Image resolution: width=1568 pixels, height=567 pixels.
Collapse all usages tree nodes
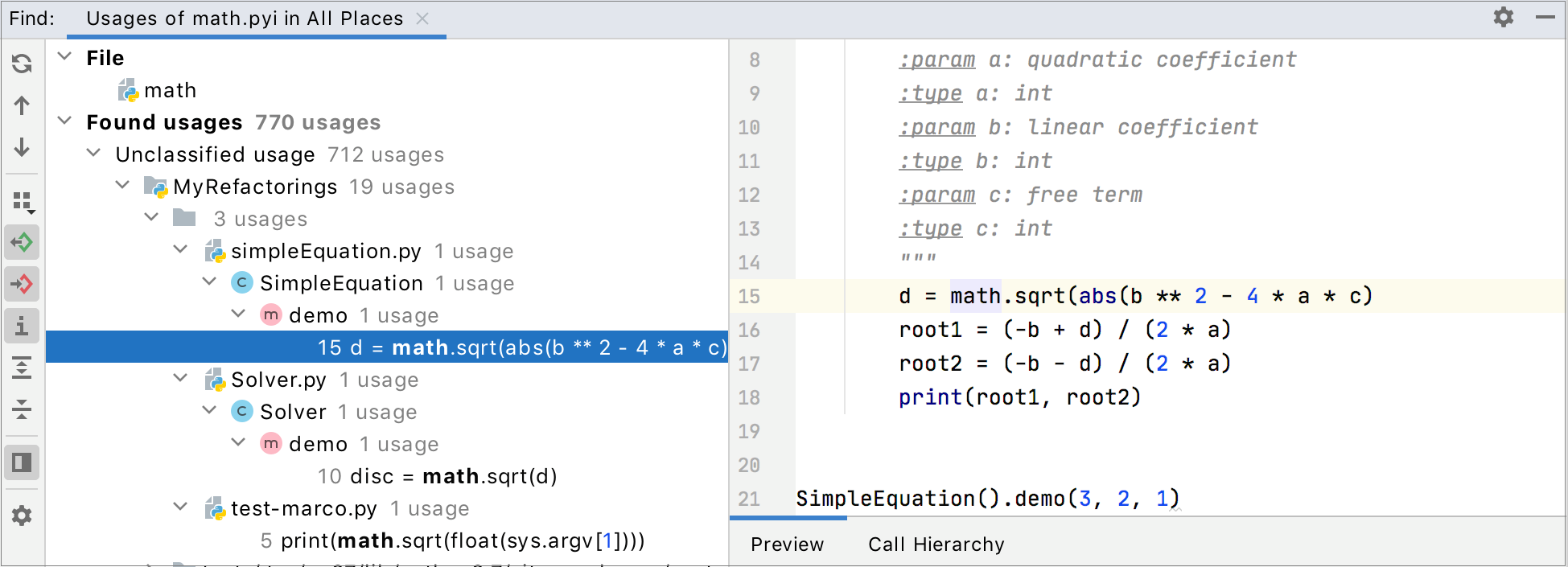click(x=22, y=409)
